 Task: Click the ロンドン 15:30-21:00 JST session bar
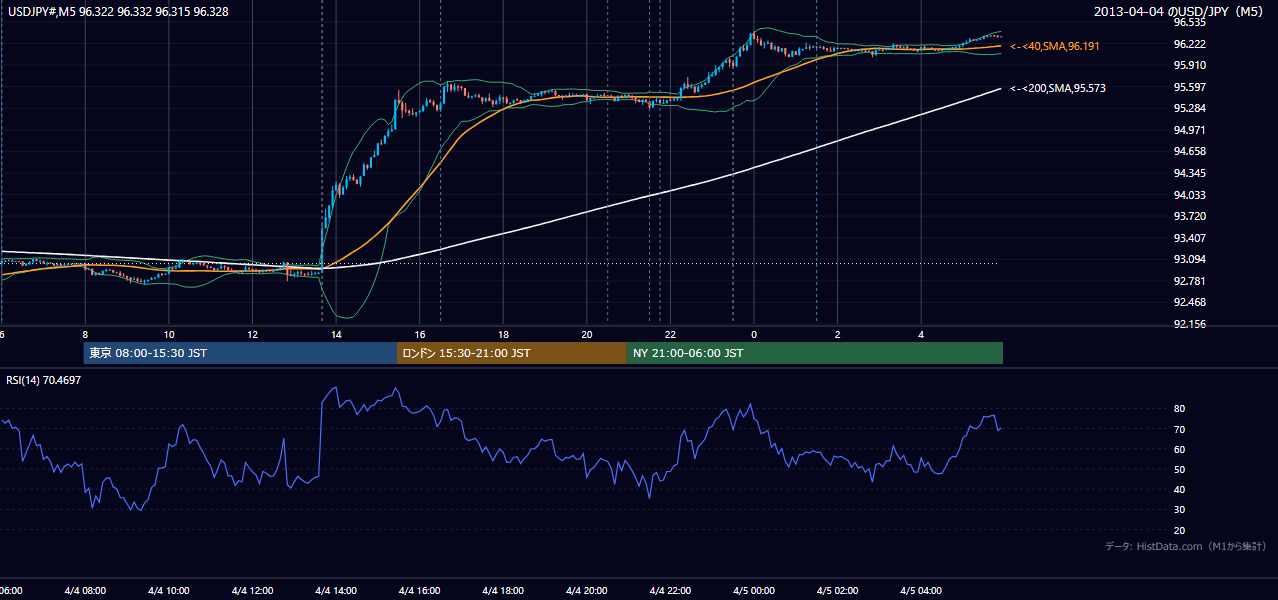pos(512,353)
